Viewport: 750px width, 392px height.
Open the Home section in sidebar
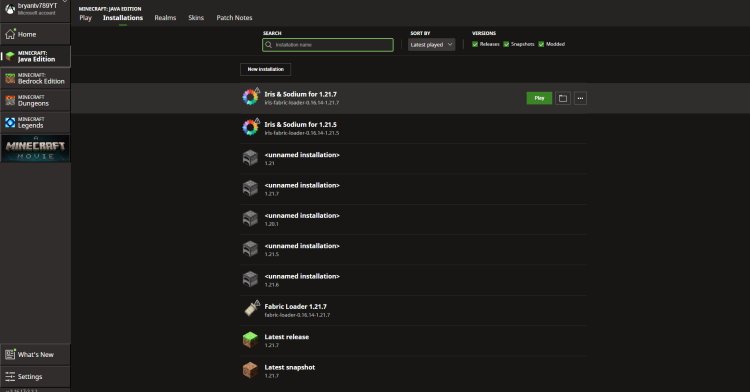(35, 34)
